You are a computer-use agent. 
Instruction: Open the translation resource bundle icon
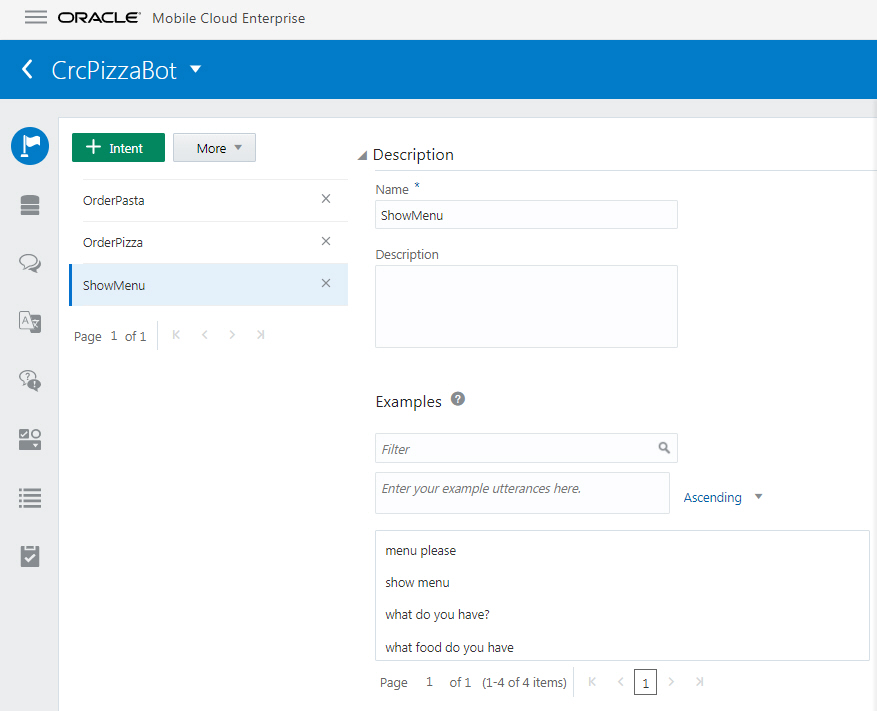pyautogui.click(x=30, y=321)
